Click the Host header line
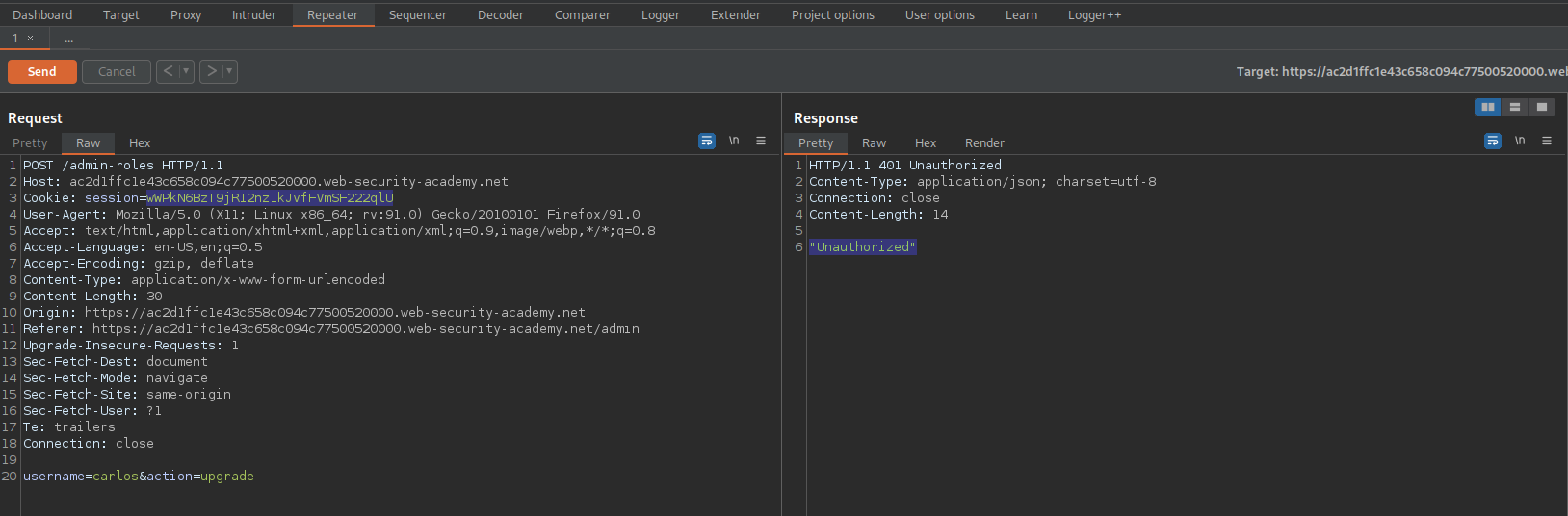 pyautogui.click(x=266, y=182)
